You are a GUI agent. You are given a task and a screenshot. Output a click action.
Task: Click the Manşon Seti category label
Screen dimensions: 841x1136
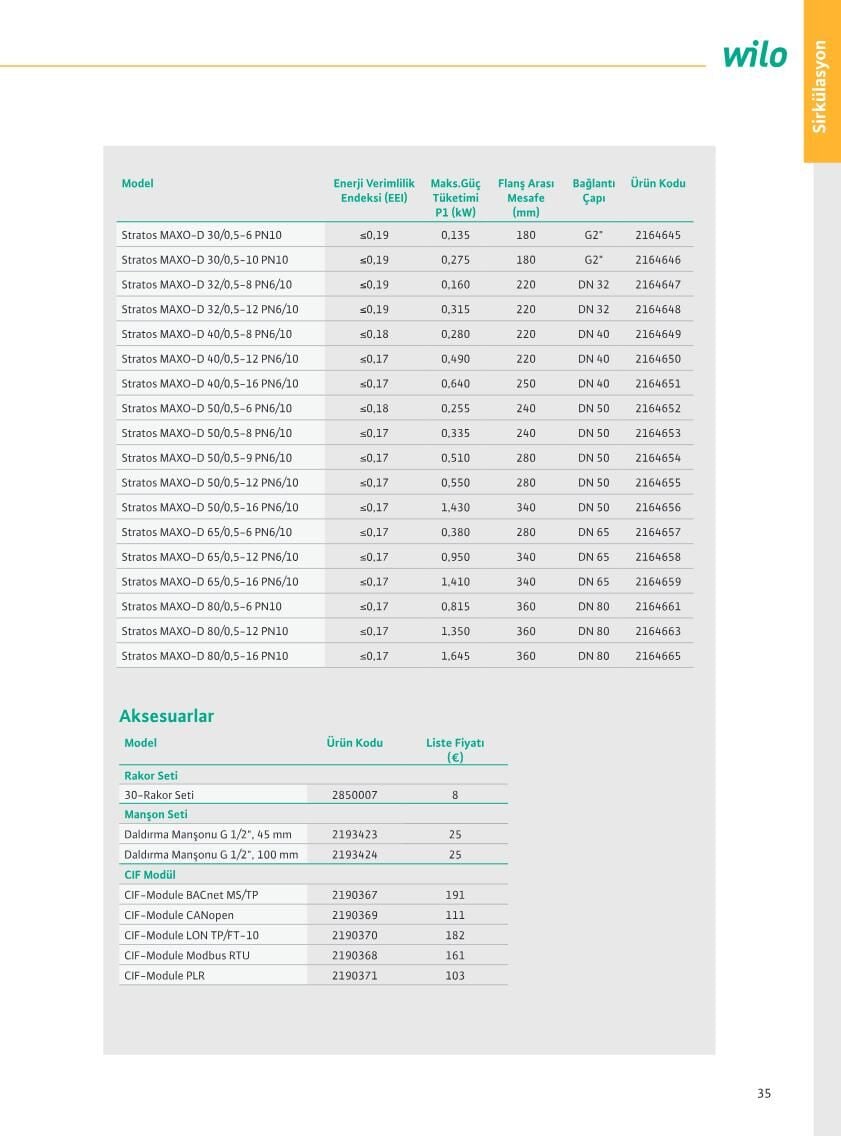156,814
